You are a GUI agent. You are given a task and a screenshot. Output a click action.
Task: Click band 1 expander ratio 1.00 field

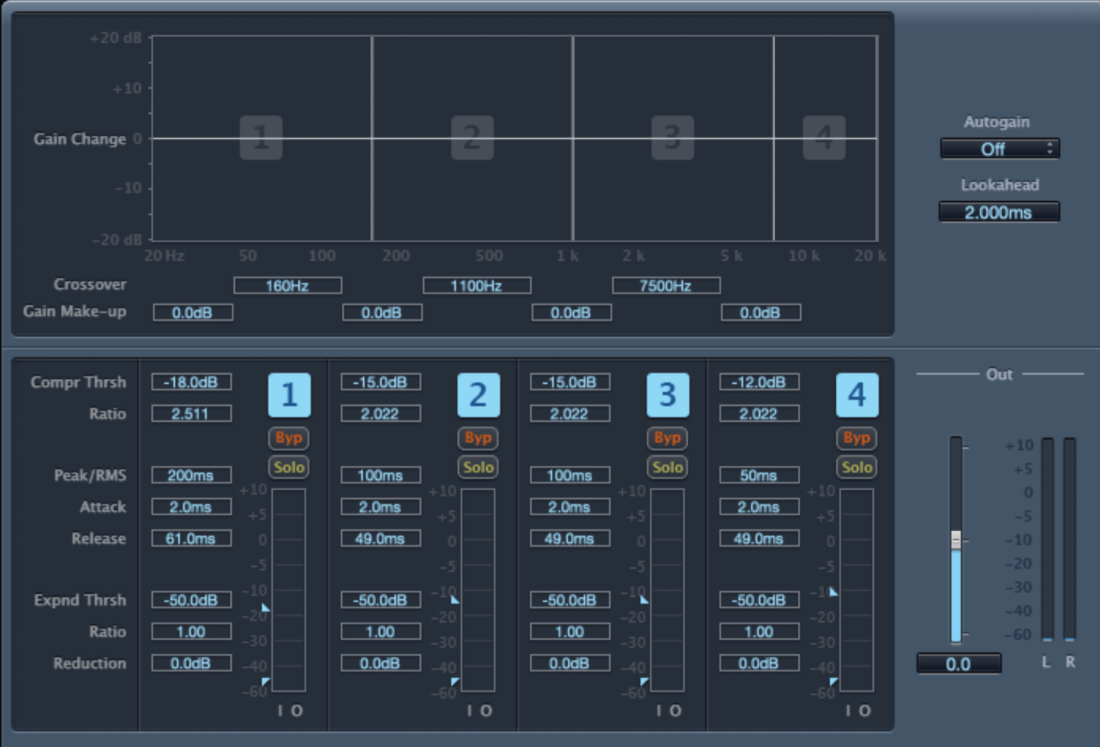pos(192,632)
